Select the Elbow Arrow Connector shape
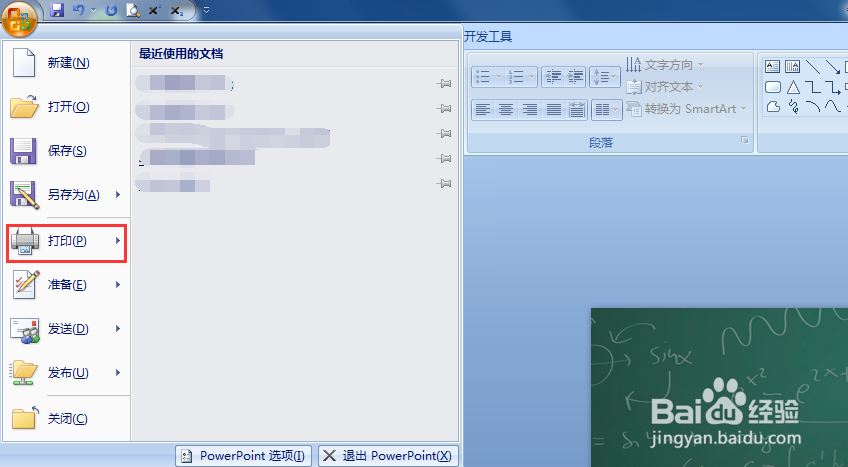This screenshot has height=467, width=848. (833, 86)
